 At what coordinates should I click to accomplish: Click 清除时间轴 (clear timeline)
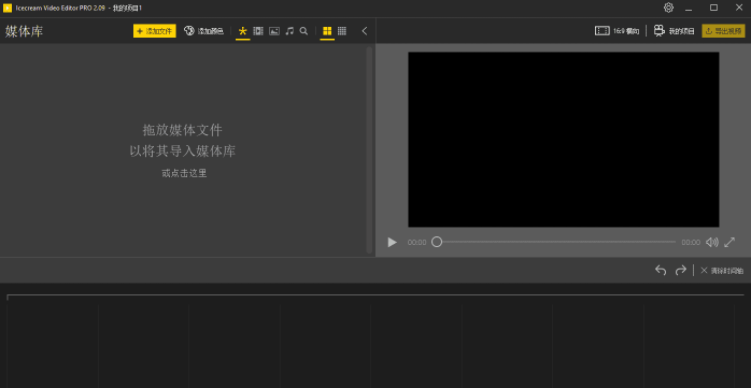point(722,271)
